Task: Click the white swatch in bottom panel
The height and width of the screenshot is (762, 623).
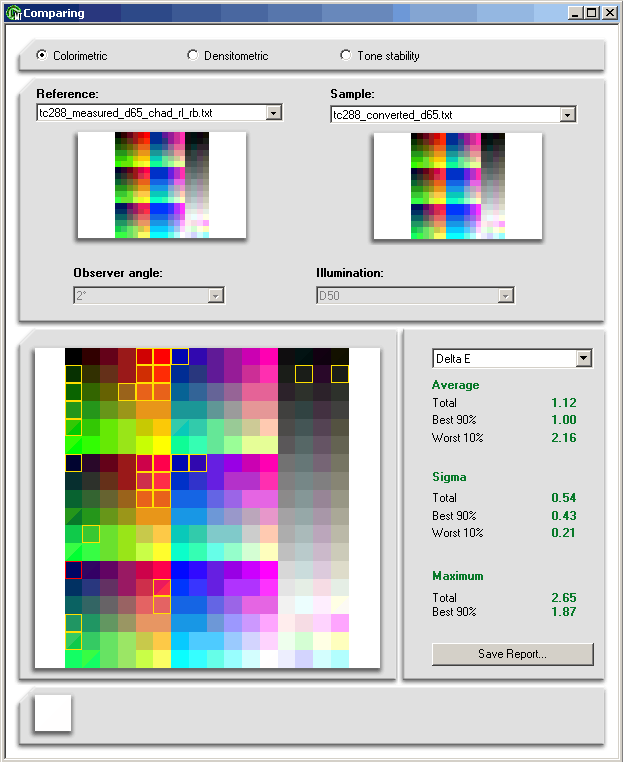Action: click(x=53, y=713)
